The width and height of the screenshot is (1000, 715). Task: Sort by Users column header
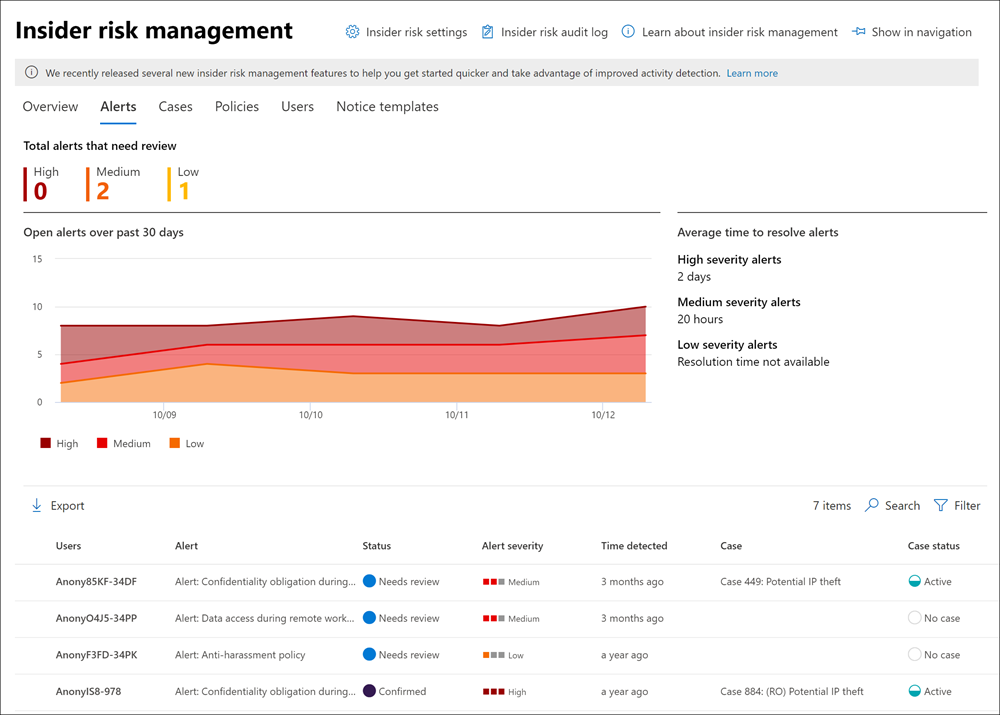pyautogui.click(x=69, y=546)
